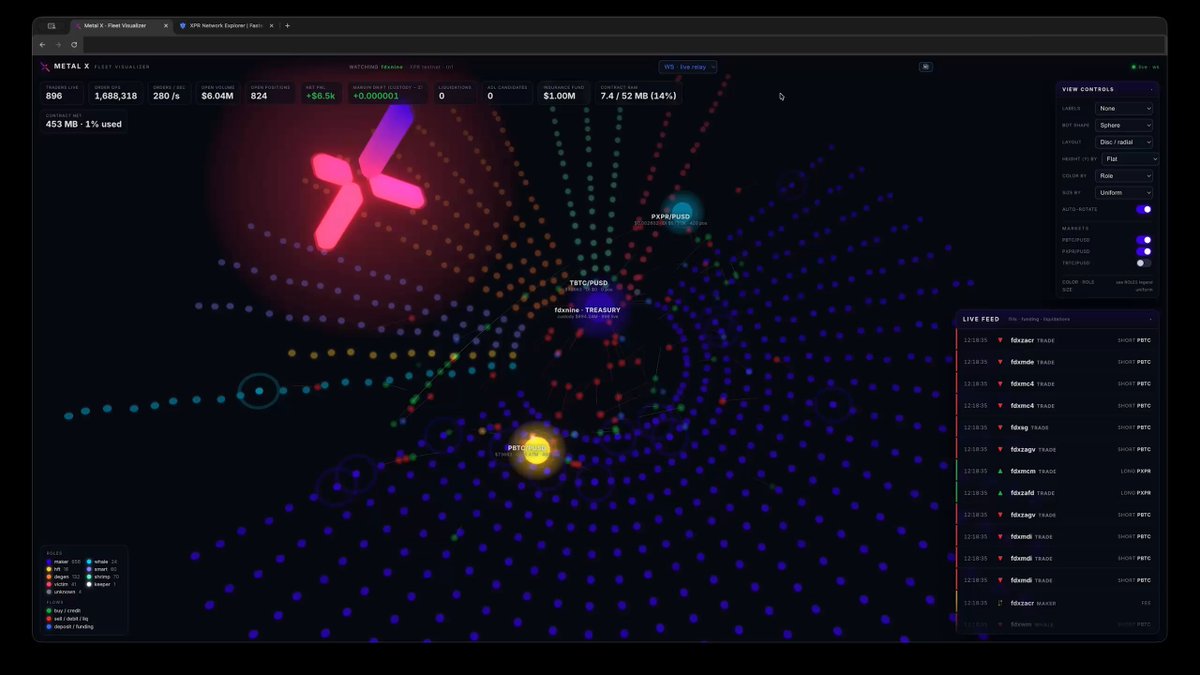Viewport: 1200px width, 675px height.
Task: Open the Size By dropdown
Action: pyautogui.click(x=1124, y=192)
